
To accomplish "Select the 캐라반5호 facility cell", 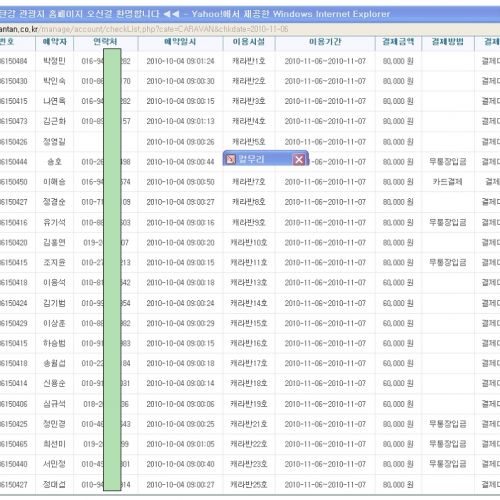I will point(249,142).
